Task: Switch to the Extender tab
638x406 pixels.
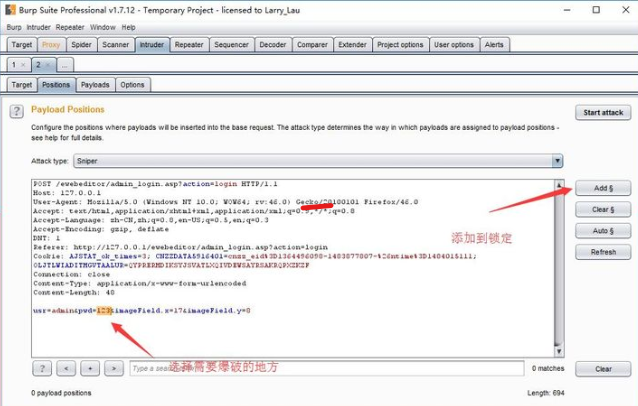Action: (352, 45)
